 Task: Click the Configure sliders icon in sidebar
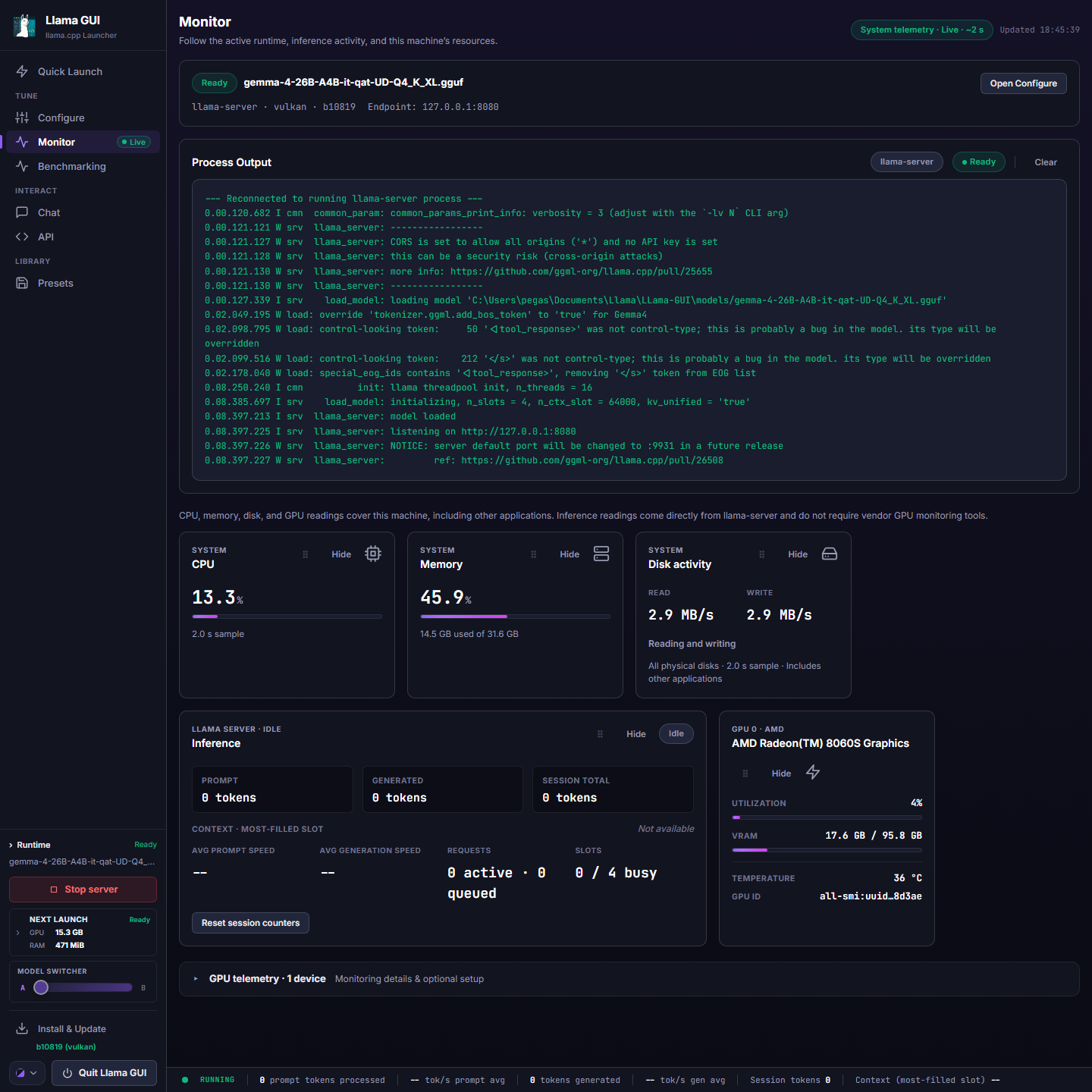[22, 118]
